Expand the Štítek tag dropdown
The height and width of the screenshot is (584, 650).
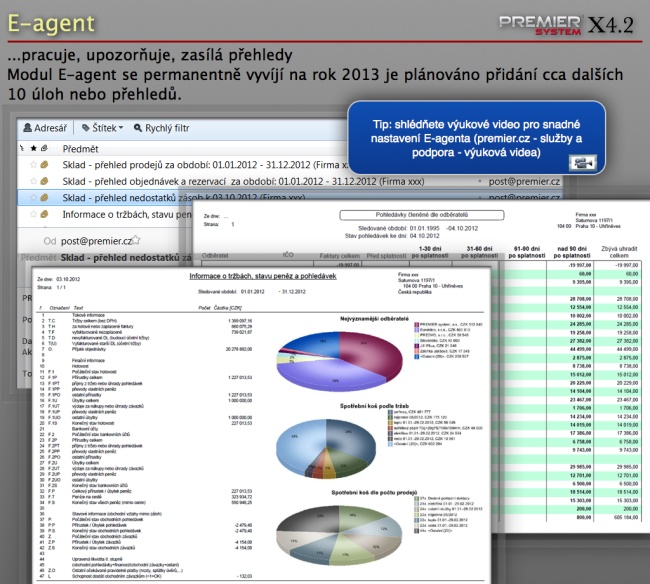pyautogui.click(x=102, y=128)
